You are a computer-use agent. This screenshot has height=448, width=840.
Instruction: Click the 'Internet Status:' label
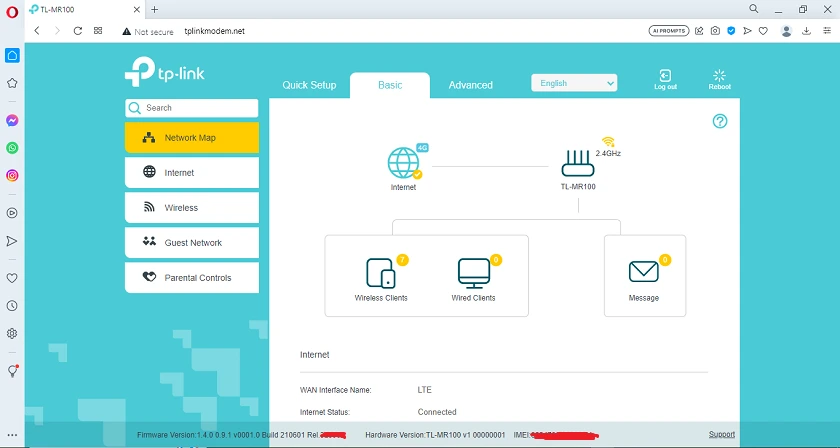pos(325,412)
